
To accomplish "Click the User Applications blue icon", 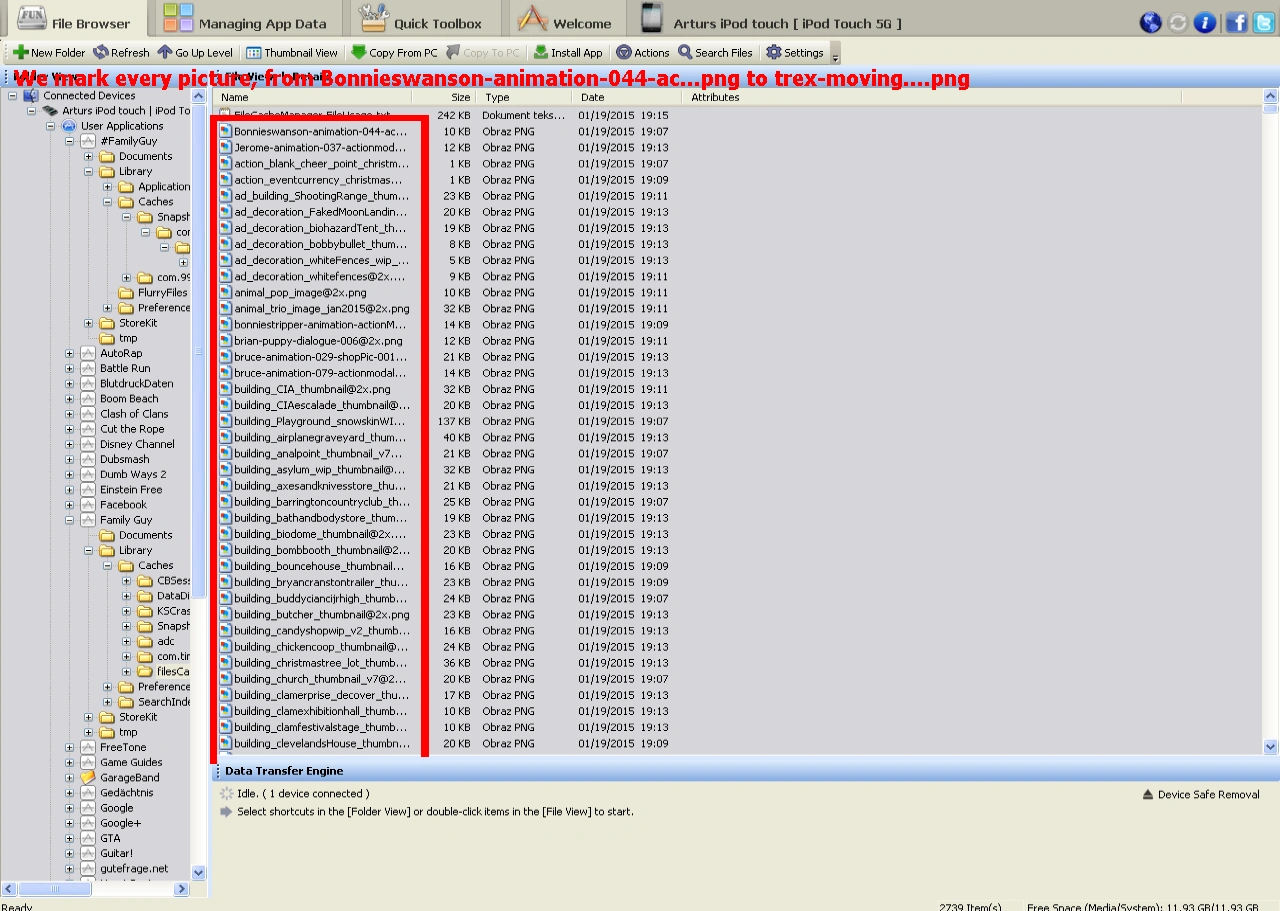I will pyautogui.click(x=69, y=126).
